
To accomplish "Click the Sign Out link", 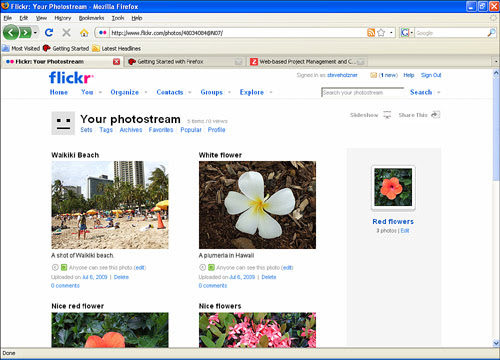I will click(431, 75).
